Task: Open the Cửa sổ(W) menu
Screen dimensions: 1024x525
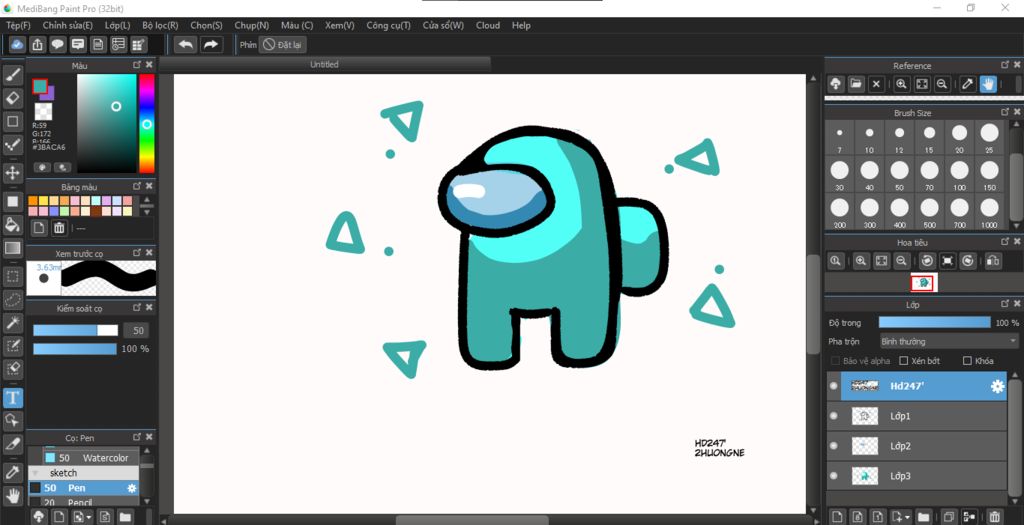Action: 443,25
